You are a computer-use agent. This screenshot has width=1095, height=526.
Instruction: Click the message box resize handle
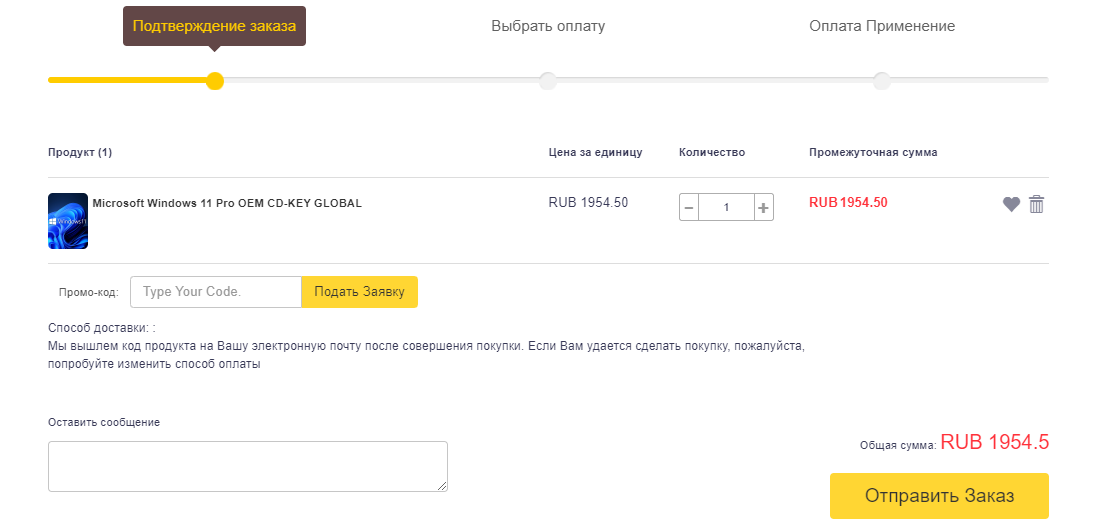[442, 486]
